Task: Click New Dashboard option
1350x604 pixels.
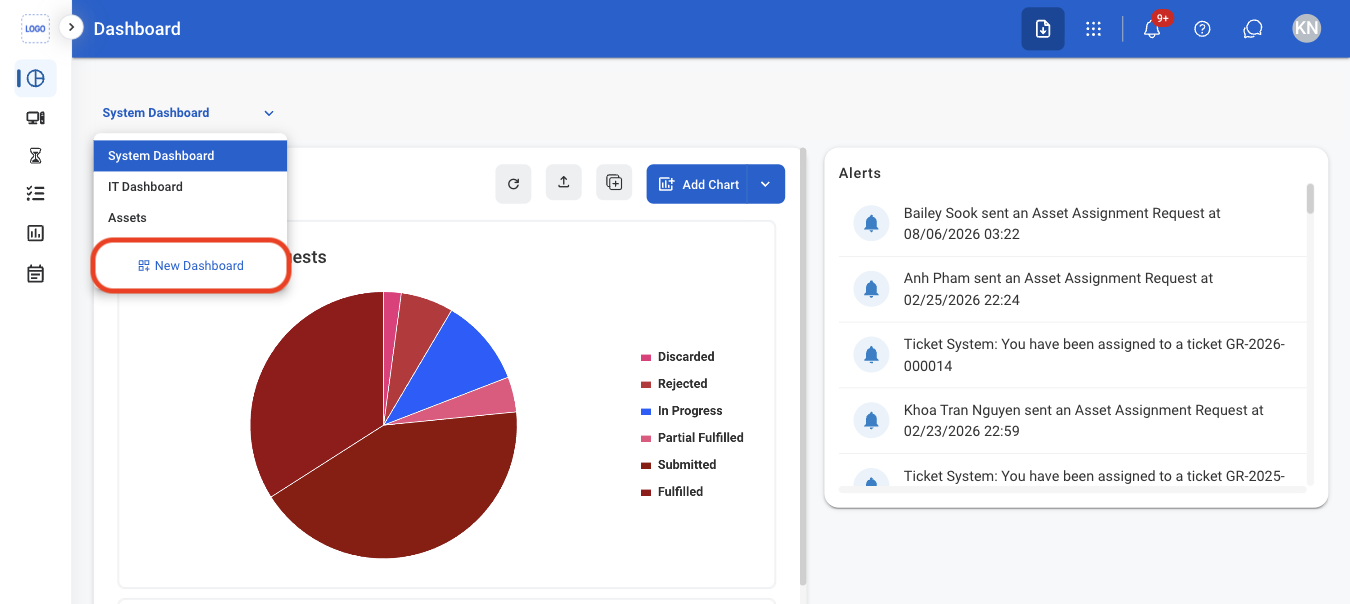Action: click(x=191, y=266)
